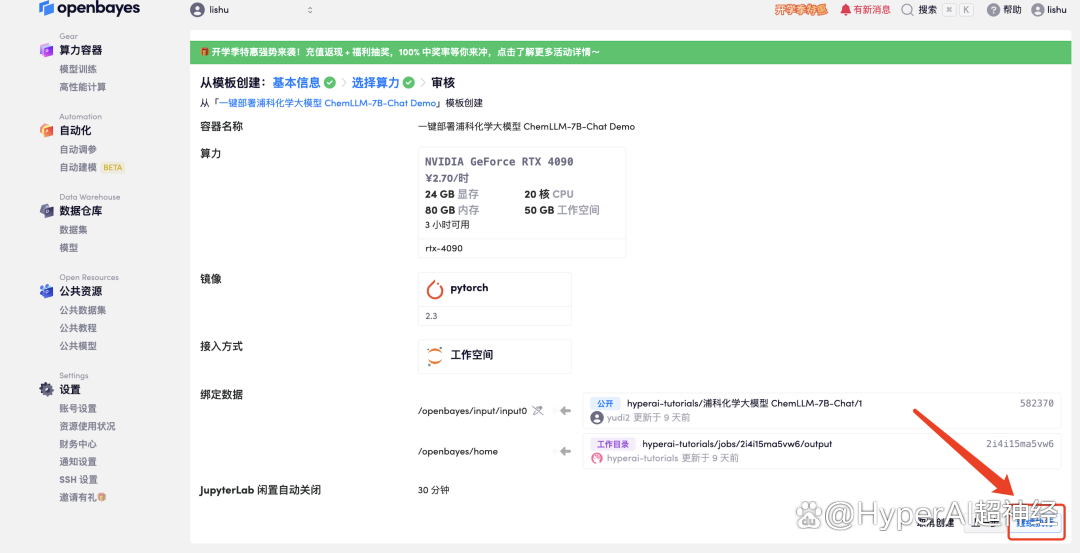Open 帮助 question mark icon
Viewport: 1080px width, 553px height.
click(993, 10)
